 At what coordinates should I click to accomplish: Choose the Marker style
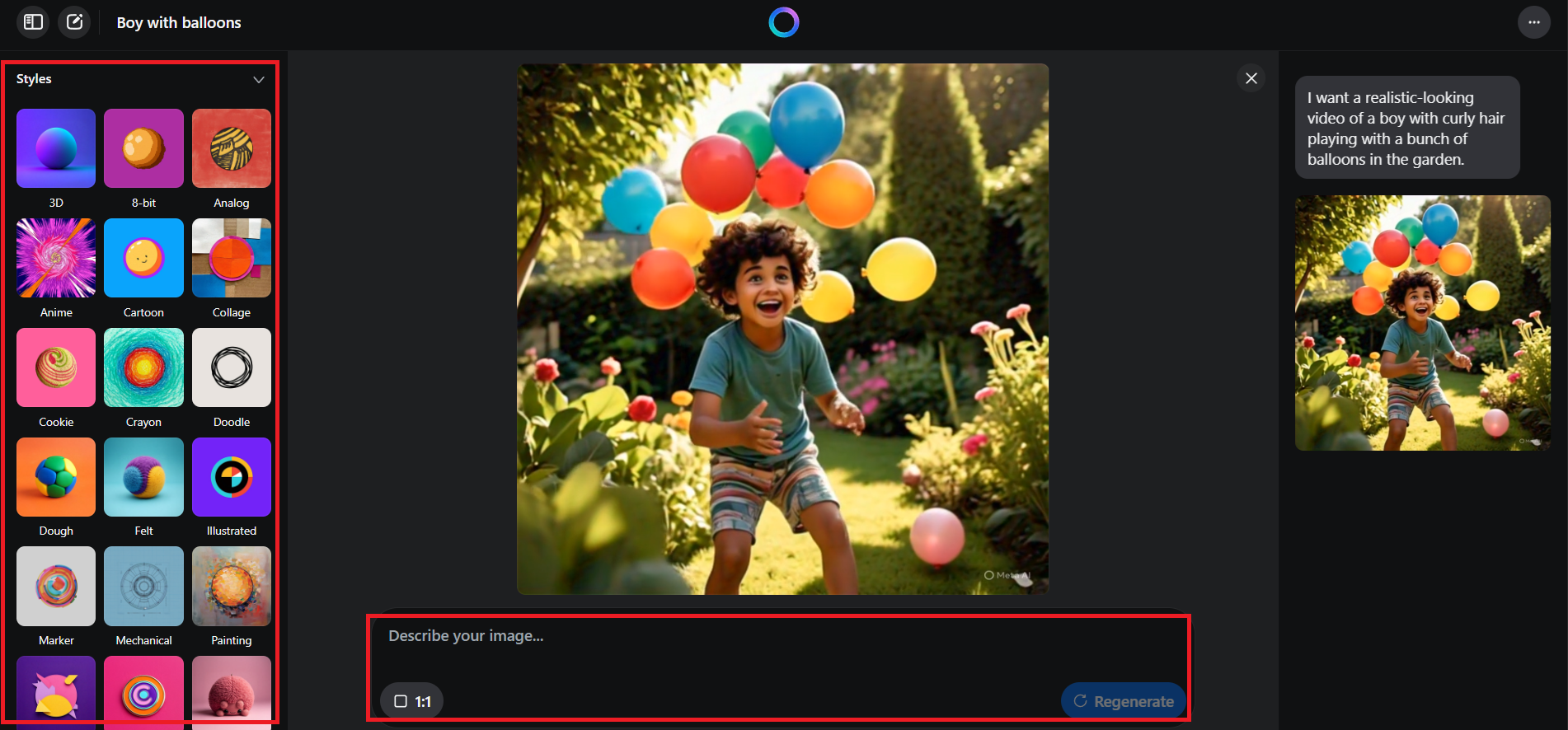point(56,586)
